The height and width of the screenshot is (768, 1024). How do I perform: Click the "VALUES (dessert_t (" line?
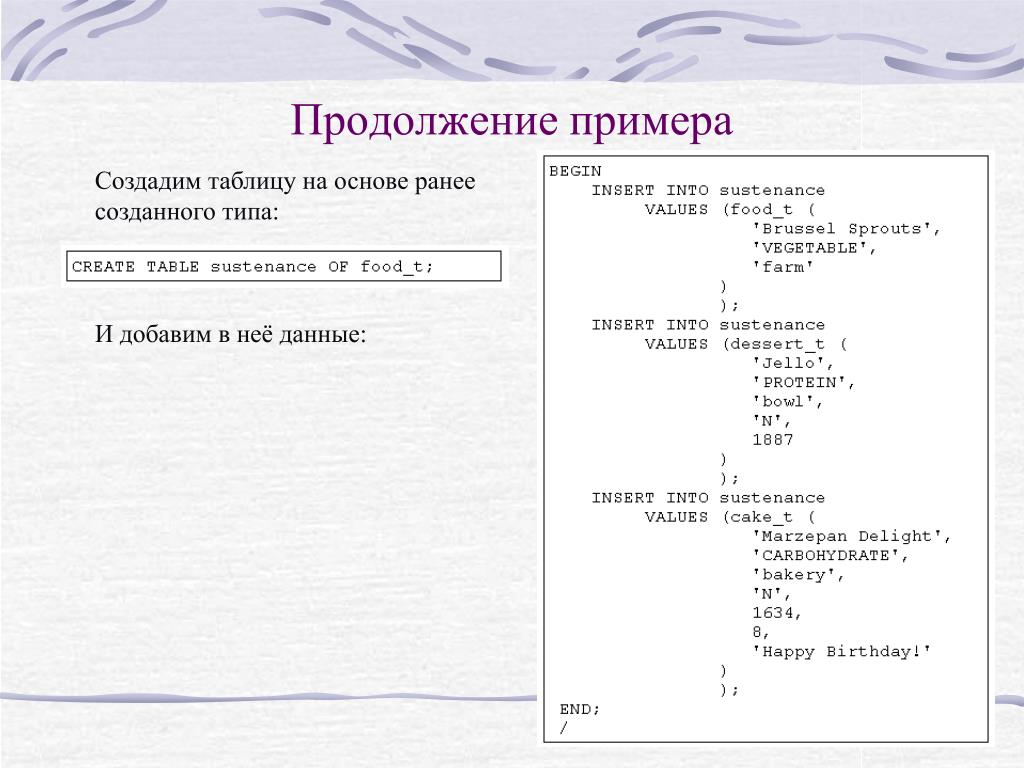pyautogui.click(x=746, y=344)
